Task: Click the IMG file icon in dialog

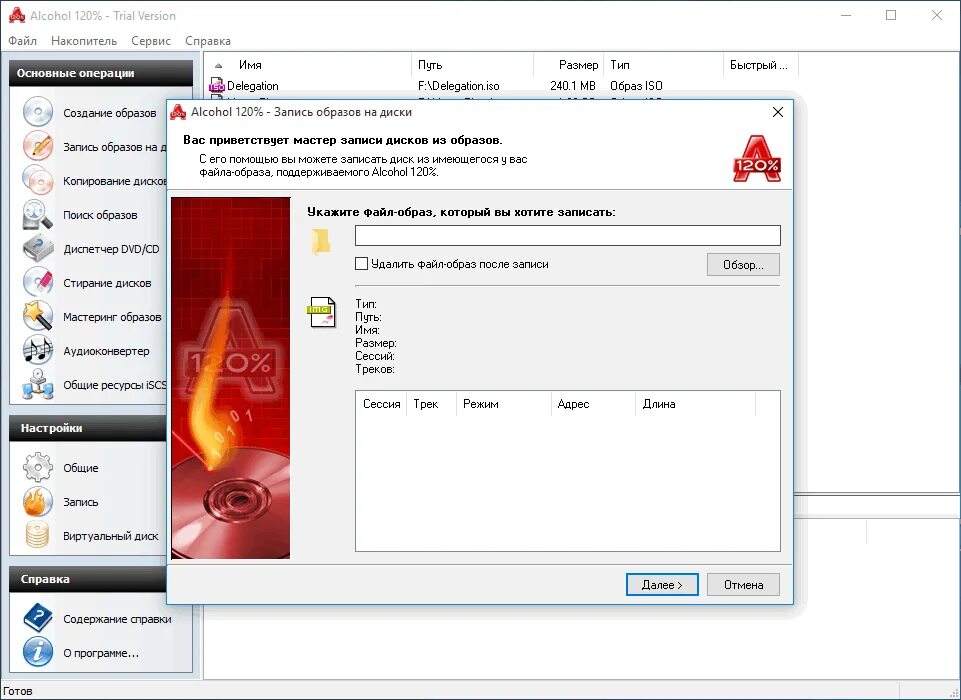Action: [x=322, y=312]
